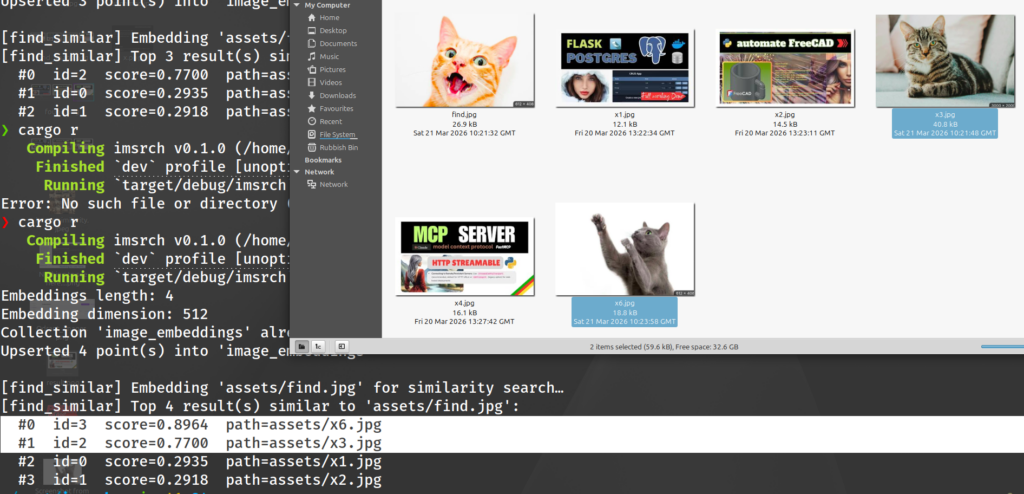Show places in the sidebar via status bar button

click(x=302, y=346)
